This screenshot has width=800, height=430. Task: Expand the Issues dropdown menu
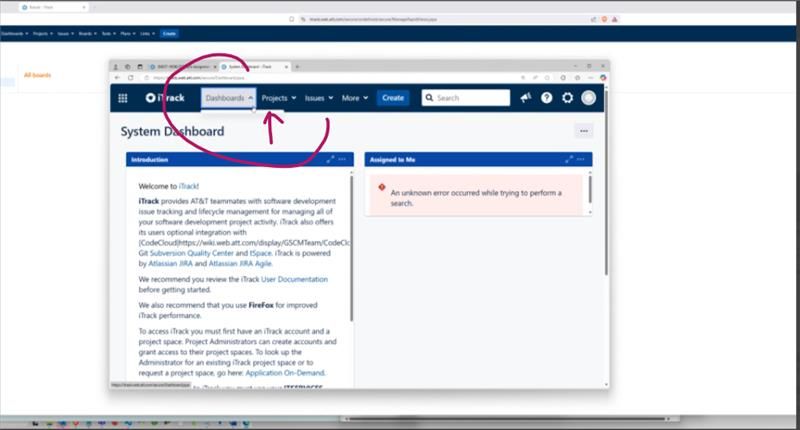pos(319,97)
